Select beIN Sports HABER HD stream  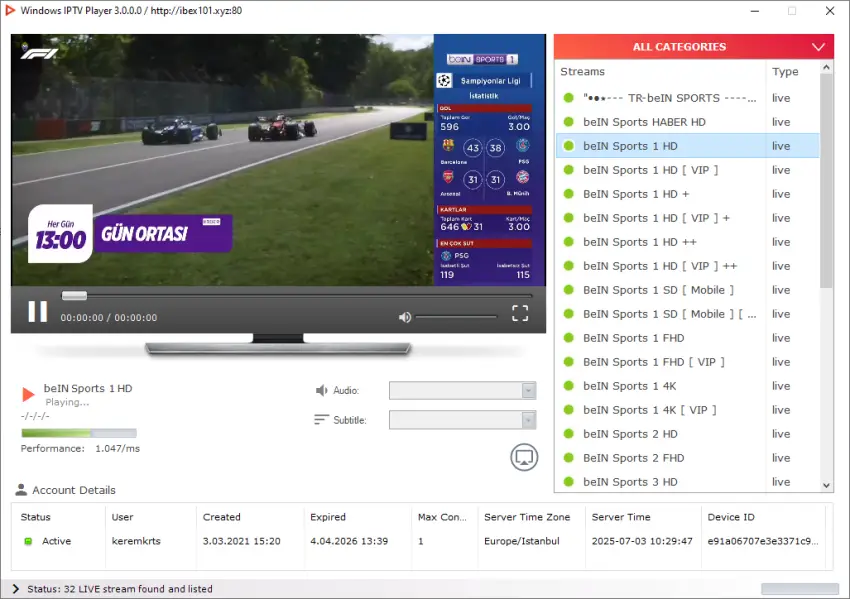pyautogui.click(x=687, y=122)
